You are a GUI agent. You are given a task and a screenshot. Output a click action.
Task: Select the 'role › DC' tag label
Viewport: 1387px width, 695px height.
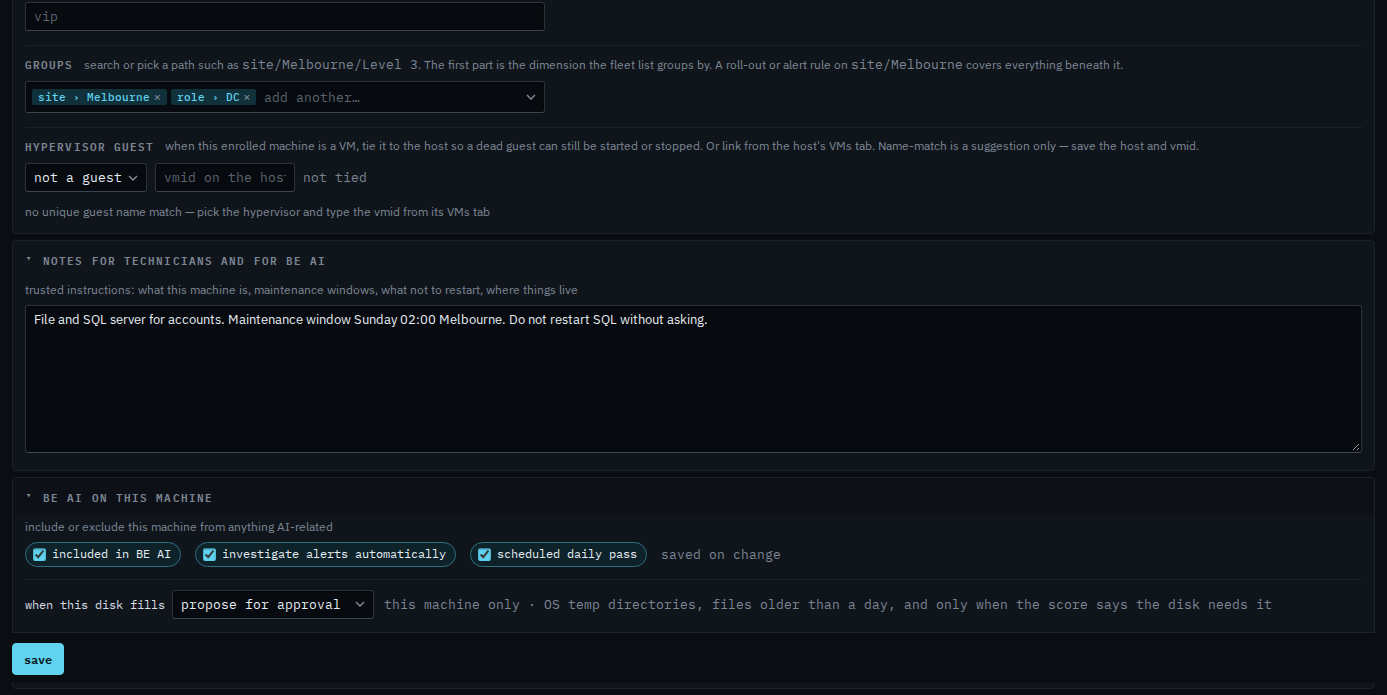point(208,98)
